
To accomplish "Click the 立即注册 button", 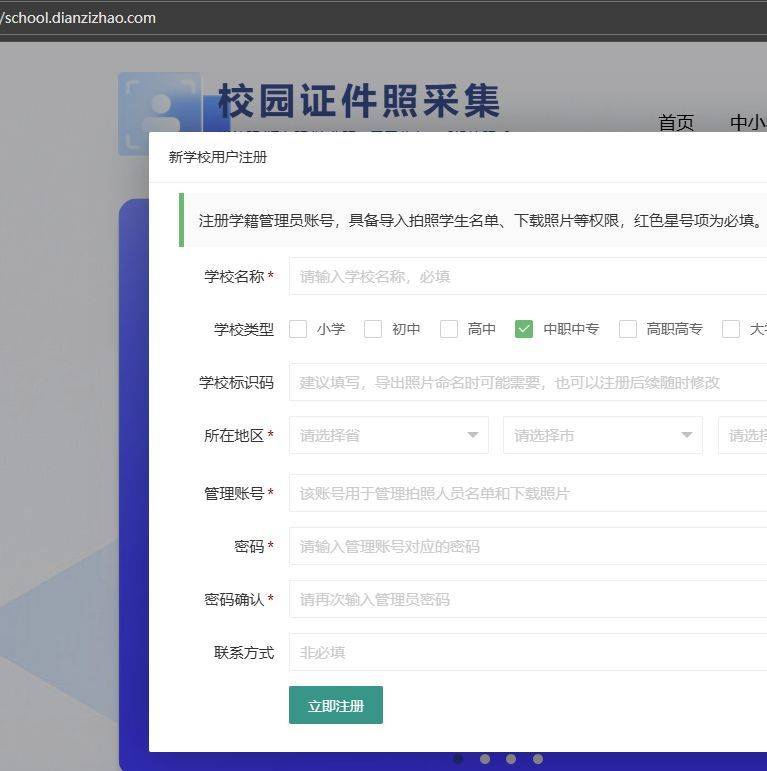I will 336,705.
